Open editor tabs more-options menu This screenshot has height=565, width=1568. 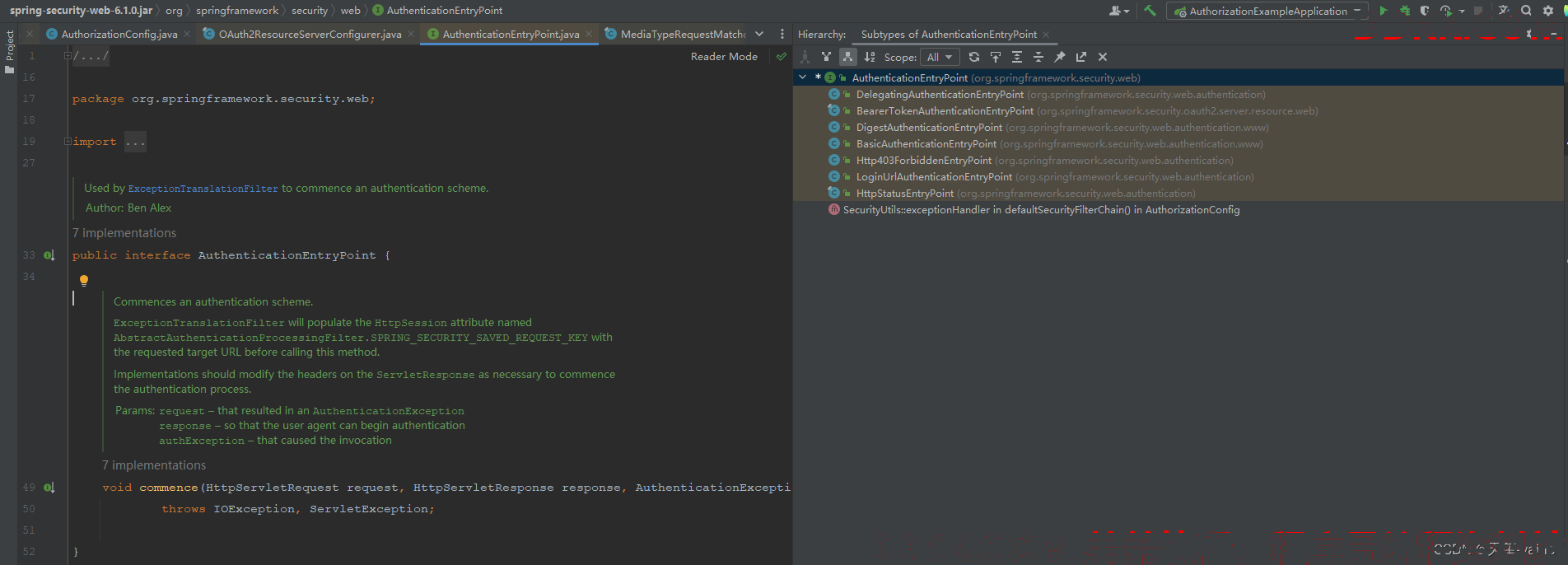(x=782, y=34)
